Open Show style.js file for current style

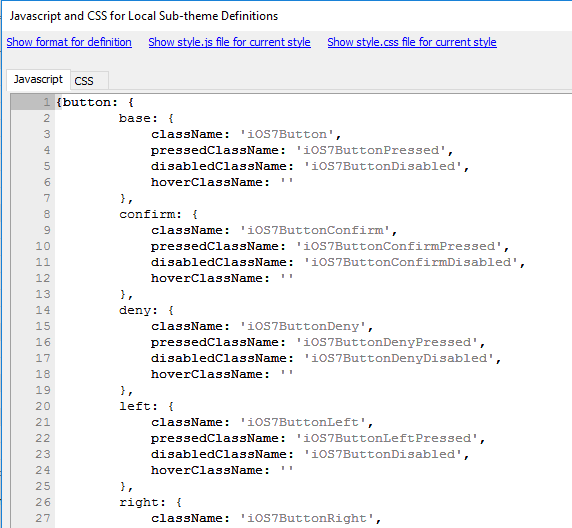point(229,42)
